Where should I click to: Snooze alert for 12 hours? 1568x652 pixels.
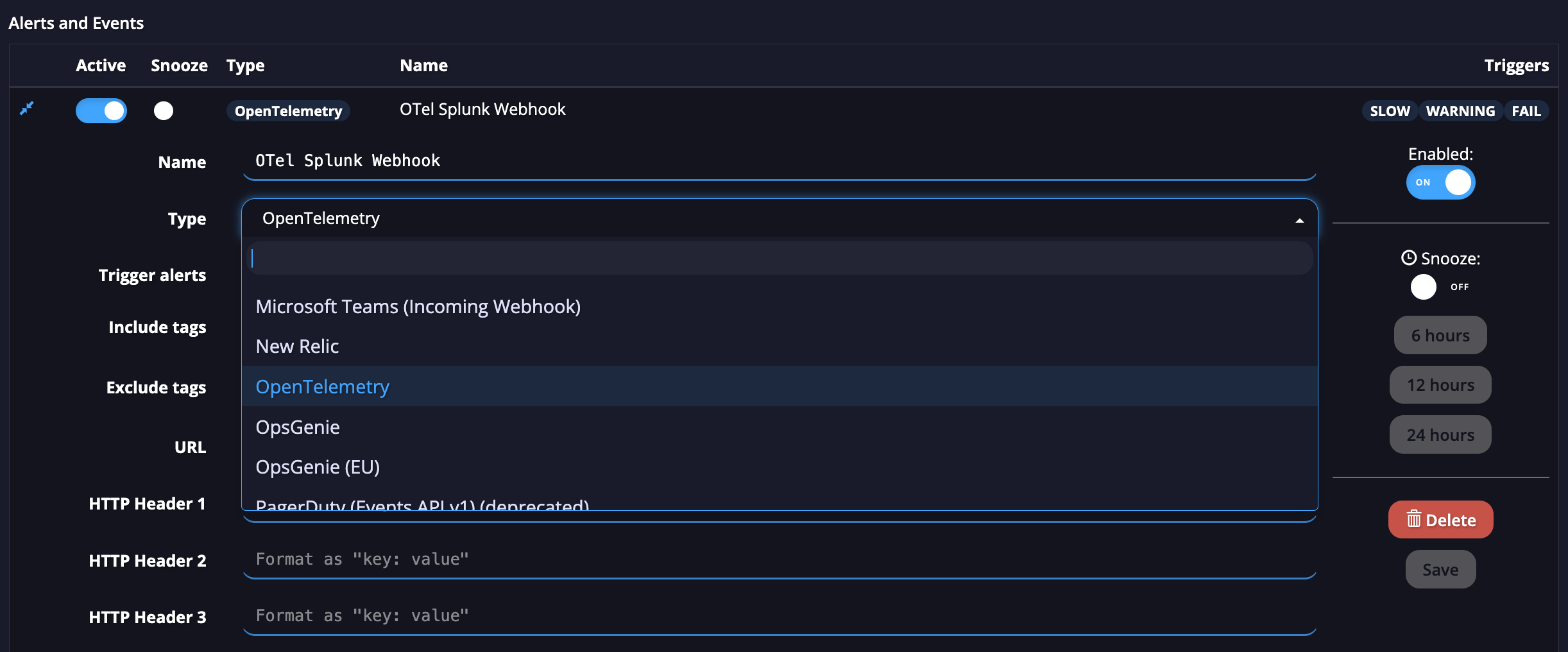[1440, 384]
